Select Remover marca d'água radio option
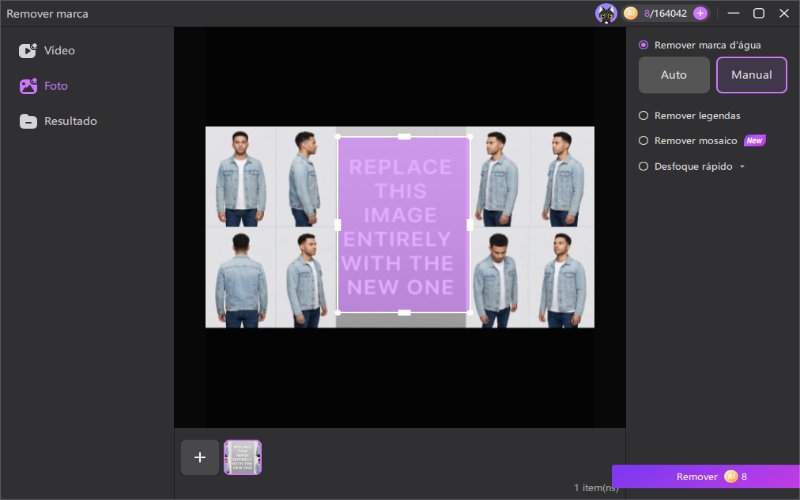This screenshot has width=800, height=500. click(x=643, y=45)
